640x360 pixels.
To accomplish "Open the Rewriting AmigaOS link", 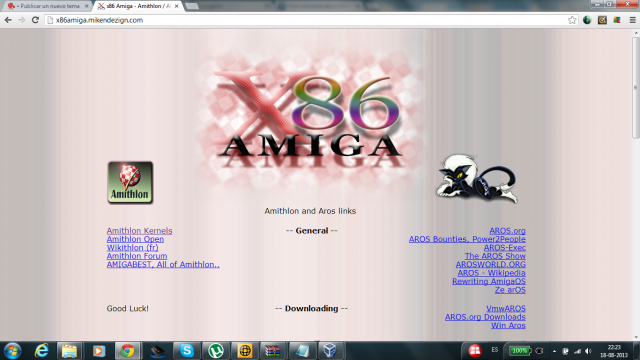I will point(489,281).
